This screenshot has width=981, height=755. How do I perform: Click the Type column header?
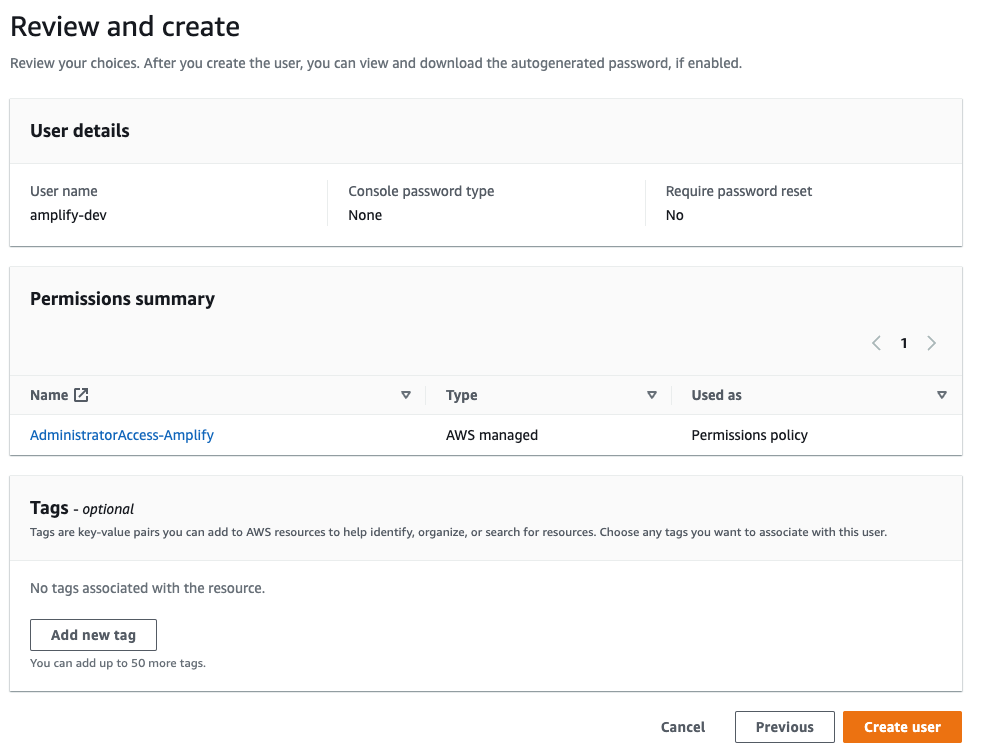coord(462,395)
